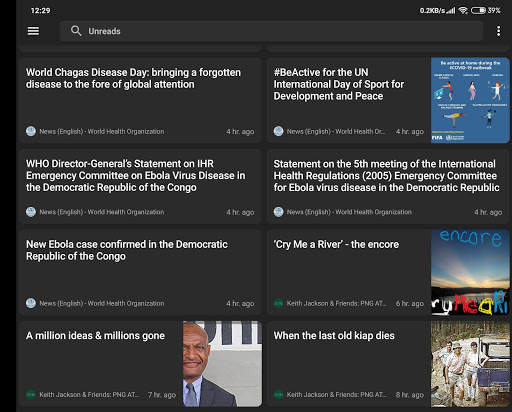Tap Keith Jackson feed icon on million ideas card
The height and width of the screenshot is (412, 512).
pyautogui.click(x=31, y=394)
